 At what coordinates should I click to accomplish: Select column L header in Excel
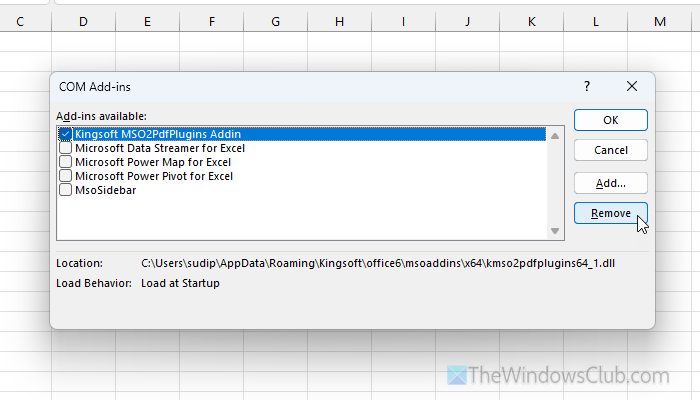point(596,21)
